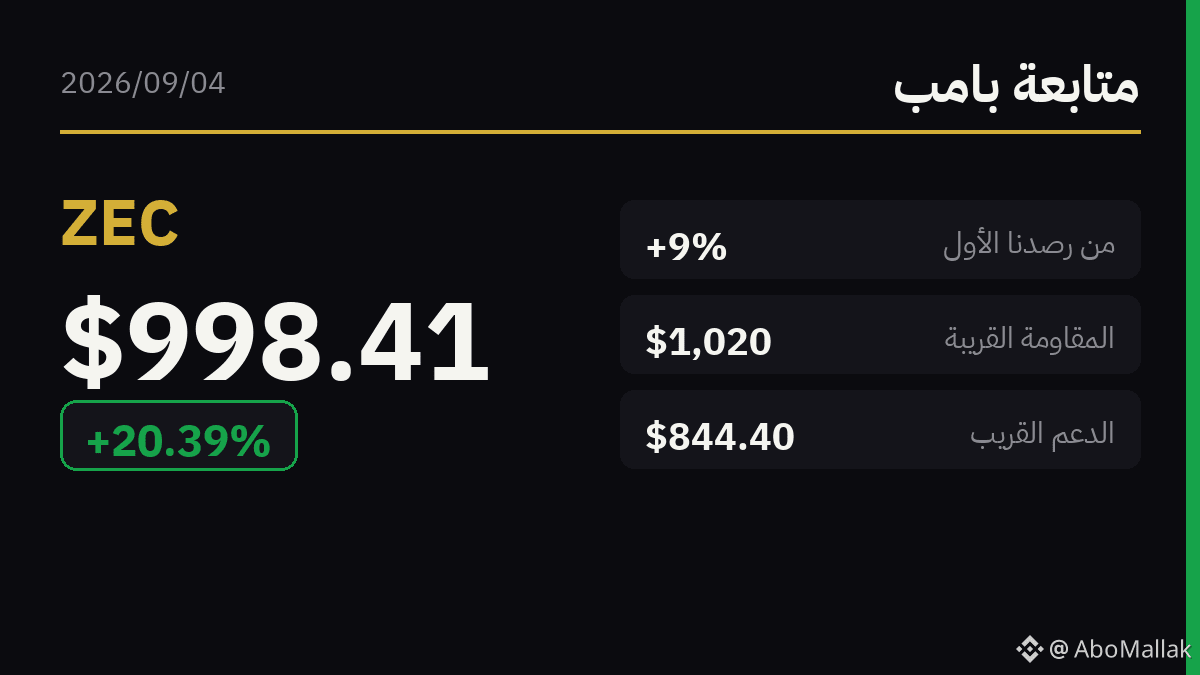Click the @ symbol in the watermark

[x=1059, y=650]
